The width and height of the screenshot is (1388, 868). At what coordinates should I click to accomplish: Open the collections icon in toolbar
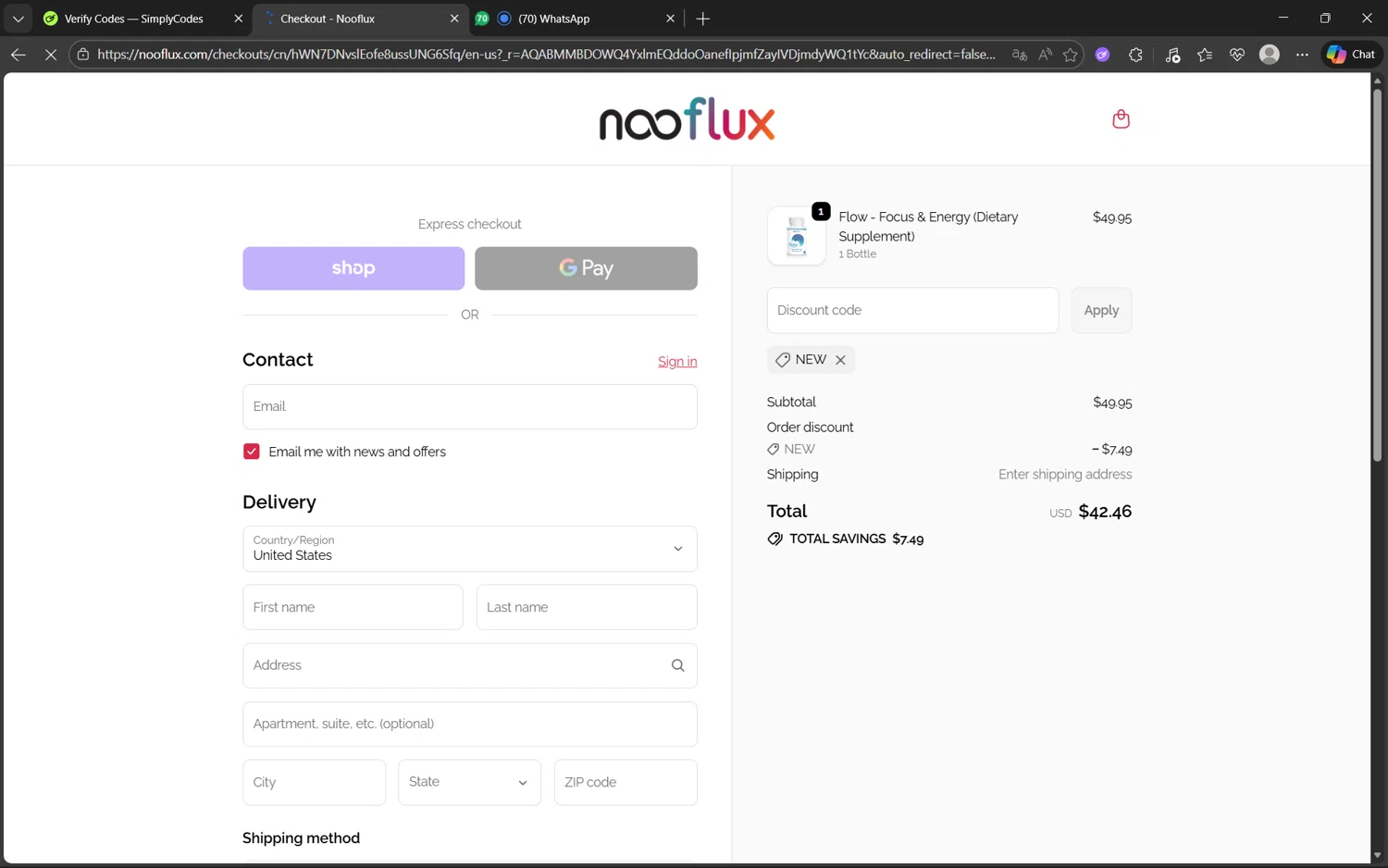1172,55
